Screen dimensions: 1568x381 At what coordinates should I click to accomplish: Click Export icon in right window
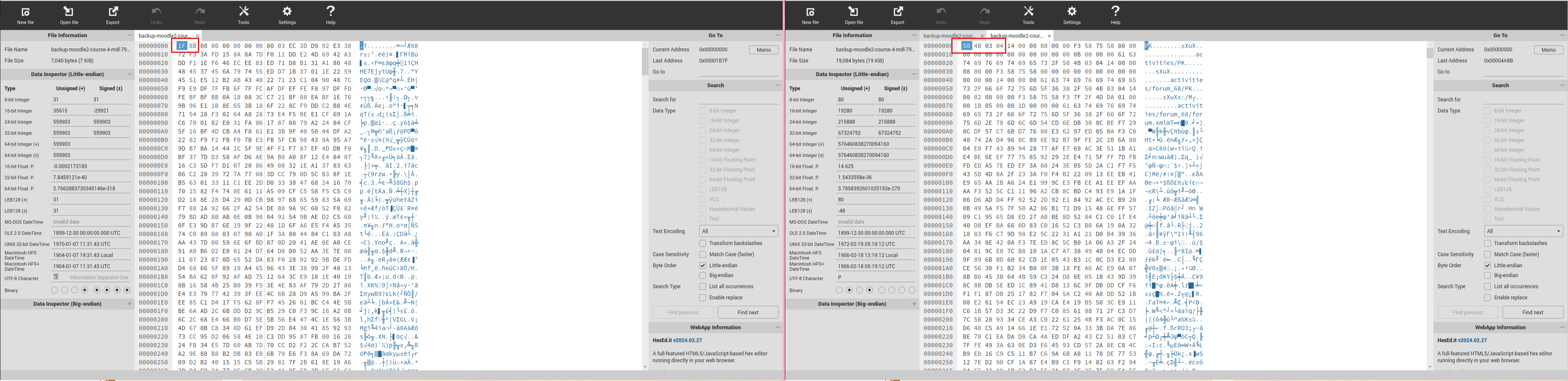coord(898,12)
